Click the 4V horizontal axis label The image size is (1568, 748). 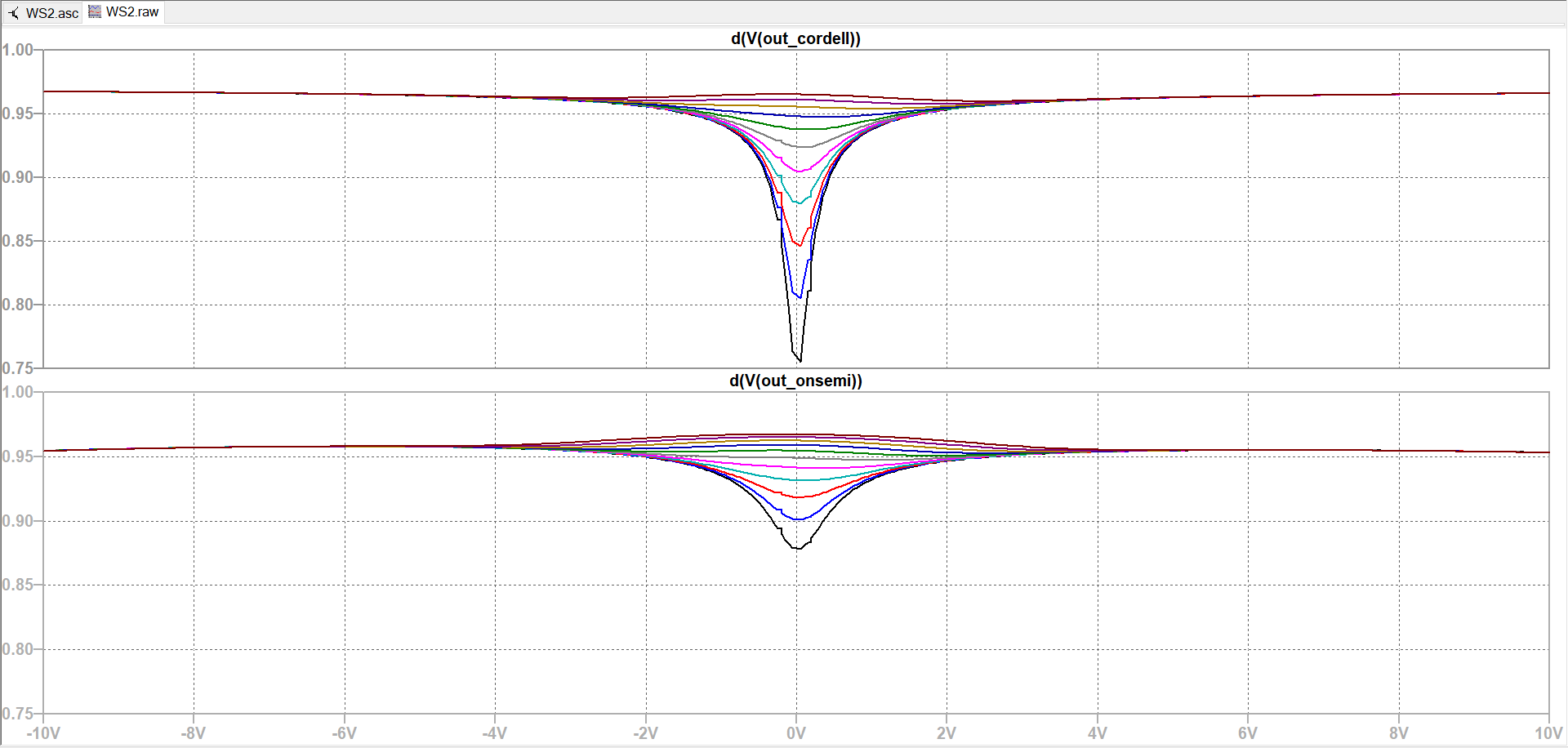point(1098,733)
